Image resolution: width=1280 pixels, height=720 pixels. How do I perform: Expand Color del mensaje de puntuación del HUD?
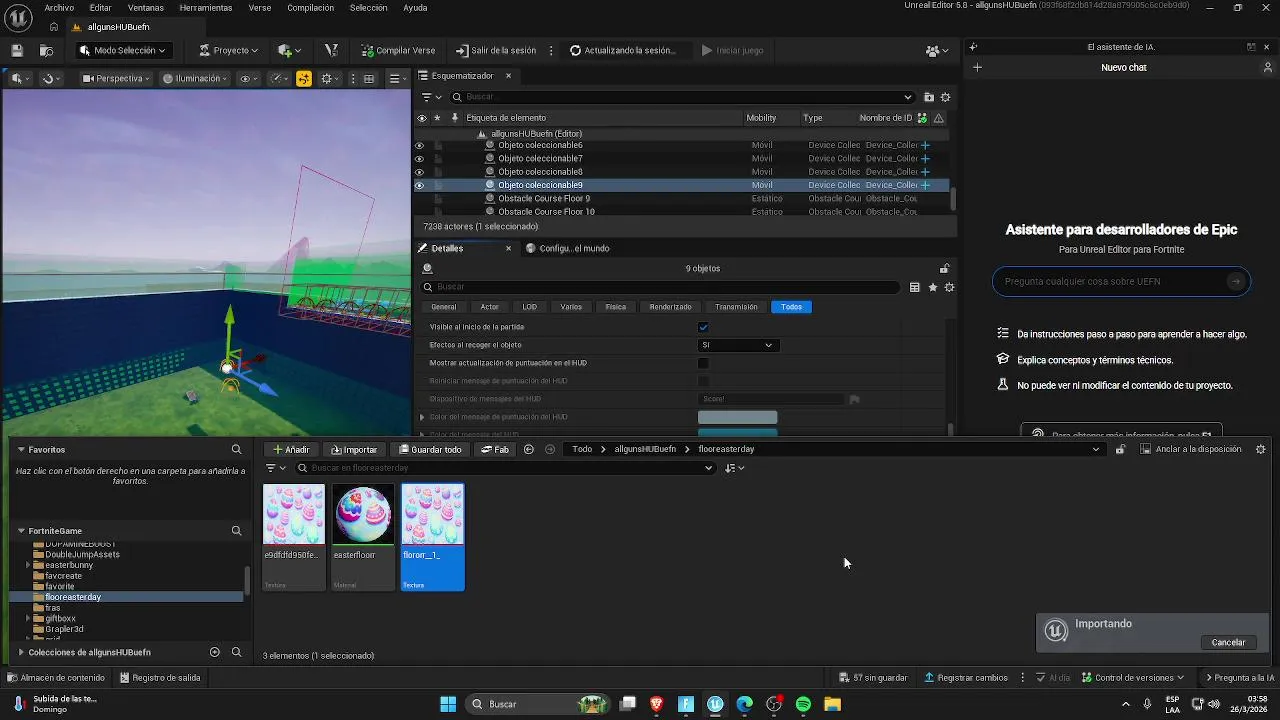coord(422,417)
